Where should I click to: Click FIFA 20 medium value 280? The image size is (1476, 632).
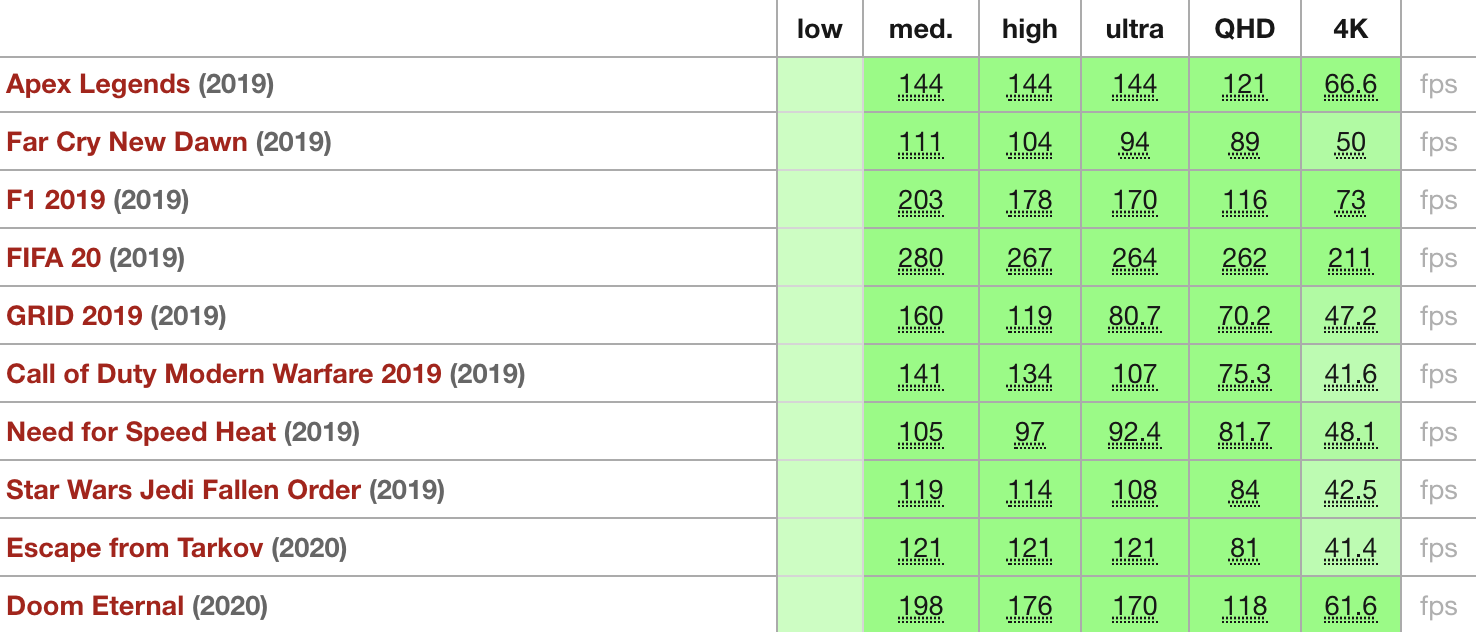pos(920,259)
